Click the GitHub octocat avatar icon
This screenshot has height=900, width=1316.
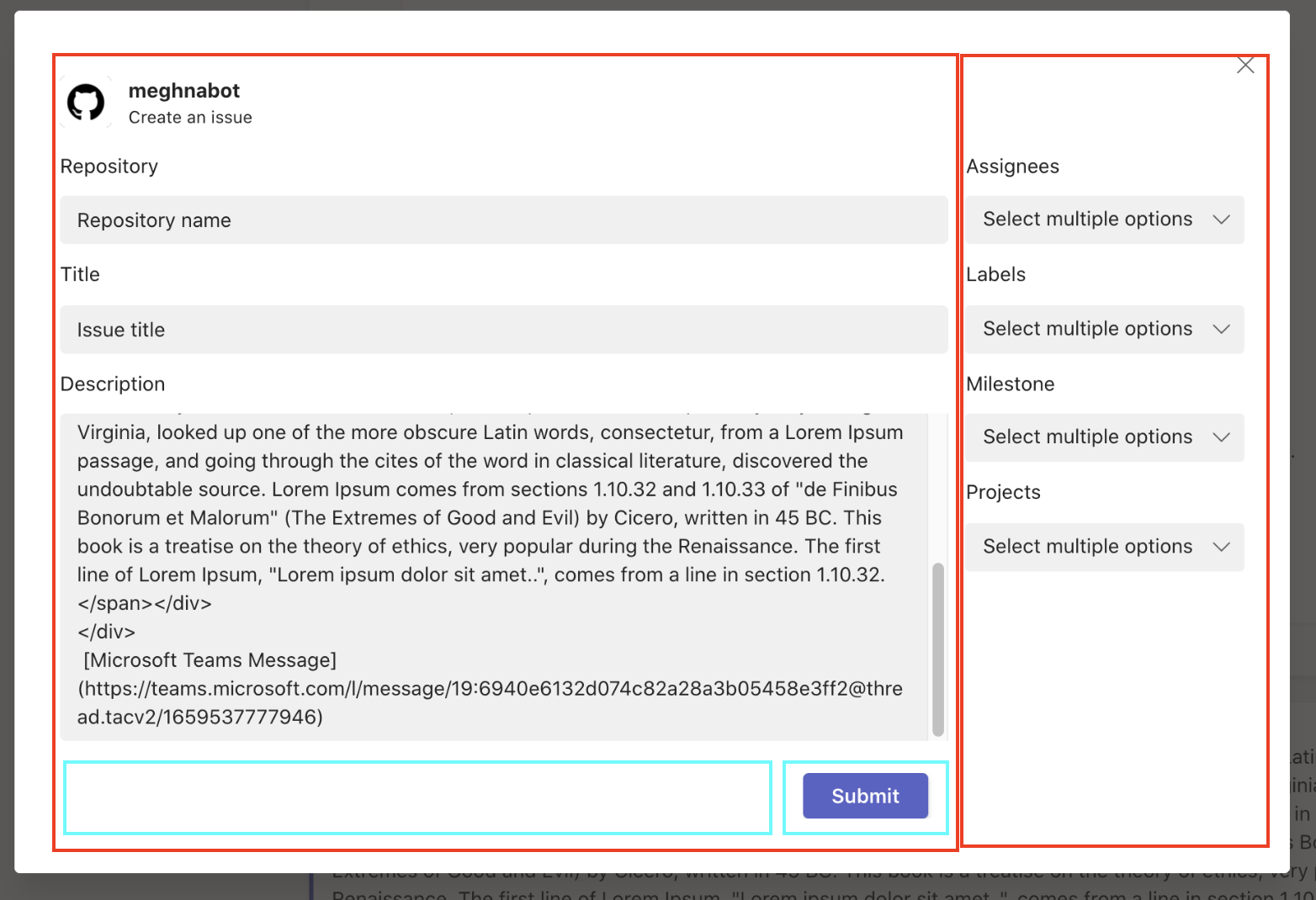(x=85, y=101)
